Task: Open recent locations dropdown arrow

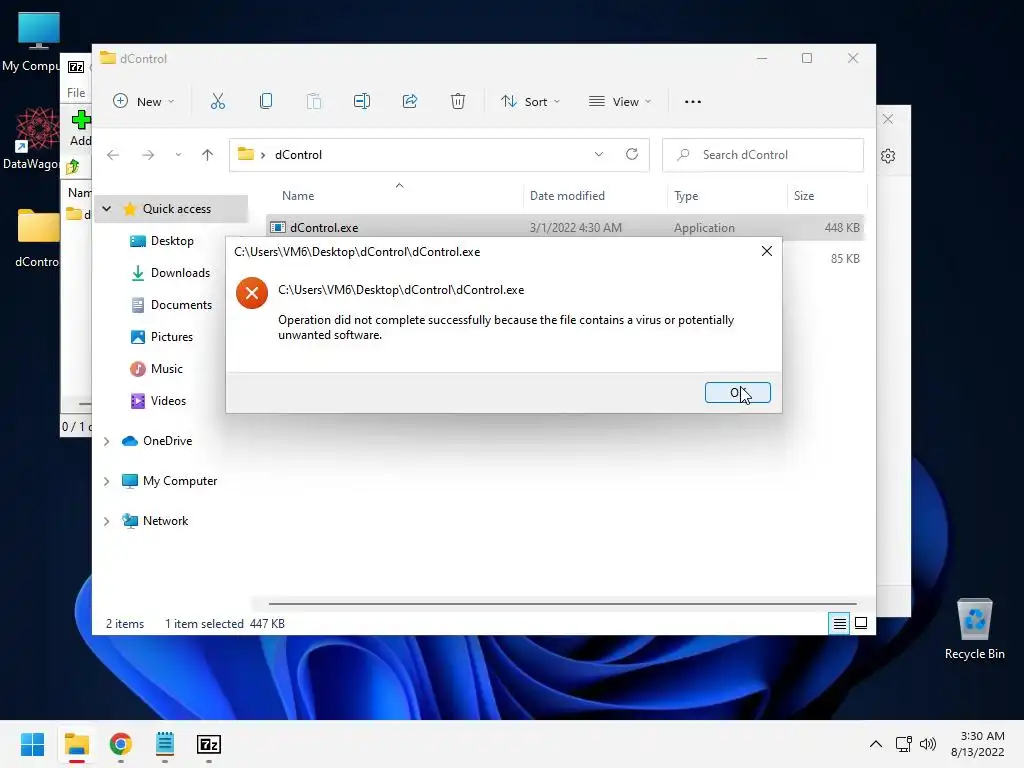Action: click(178, 155)
